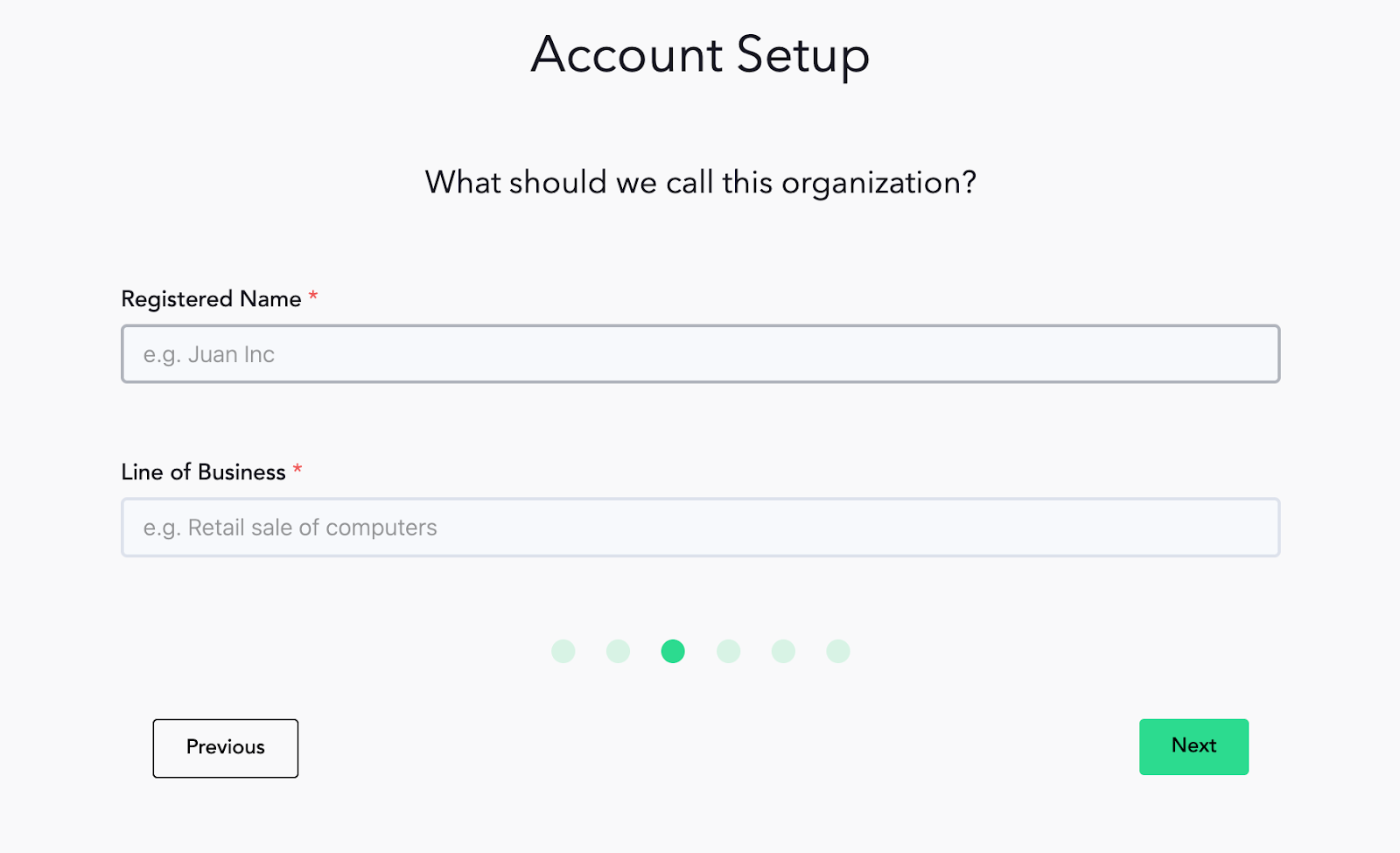The height and width of the screenshot is (853, 1400).
Task: Go to the first setup step dot
Action: tap(563, 651)
